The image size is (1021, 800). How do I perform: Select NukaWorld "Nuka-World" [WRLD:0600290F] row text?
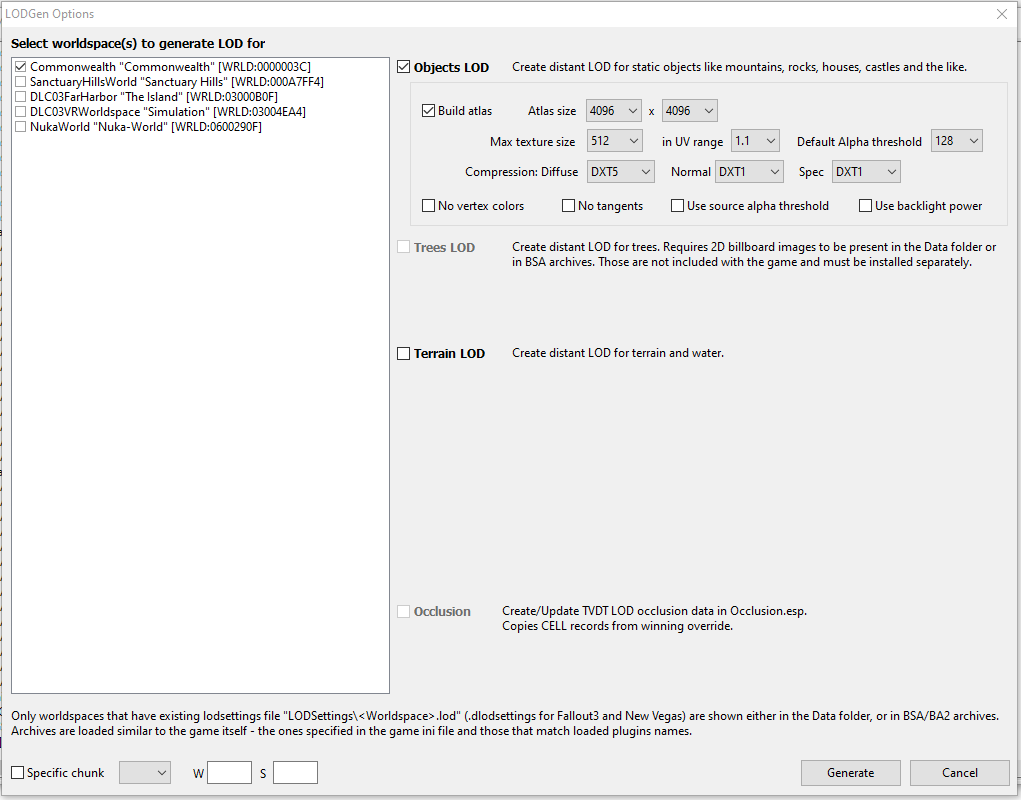[x=146, y=126]
